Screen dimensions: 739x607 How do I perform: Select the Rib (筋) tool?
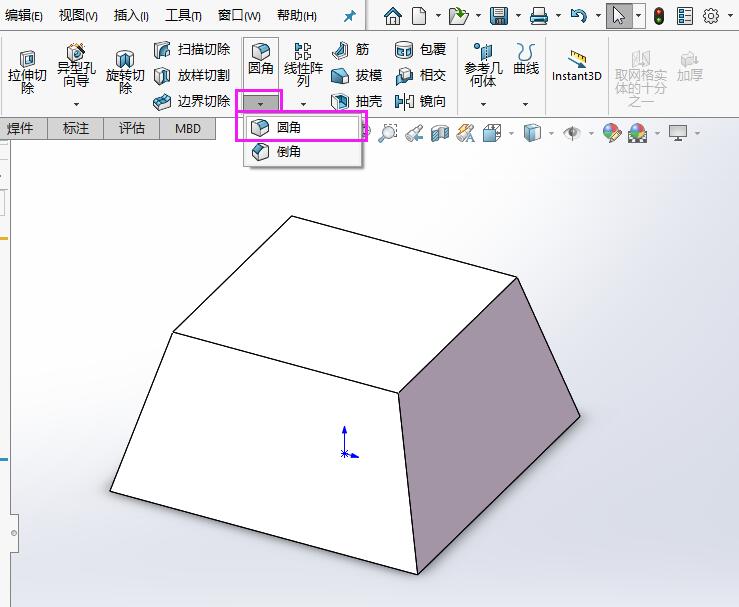pos(351,49)
